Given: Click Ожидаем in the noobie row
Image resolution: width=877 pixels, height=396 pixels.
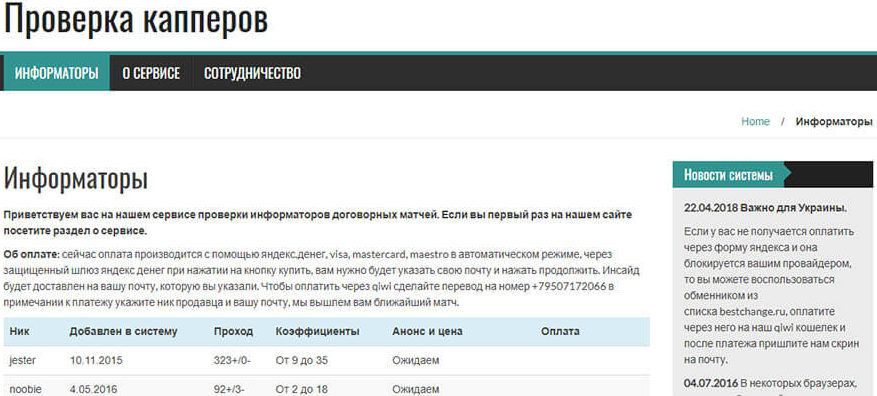Looking at the screenshot, I should tap(416, 389).
